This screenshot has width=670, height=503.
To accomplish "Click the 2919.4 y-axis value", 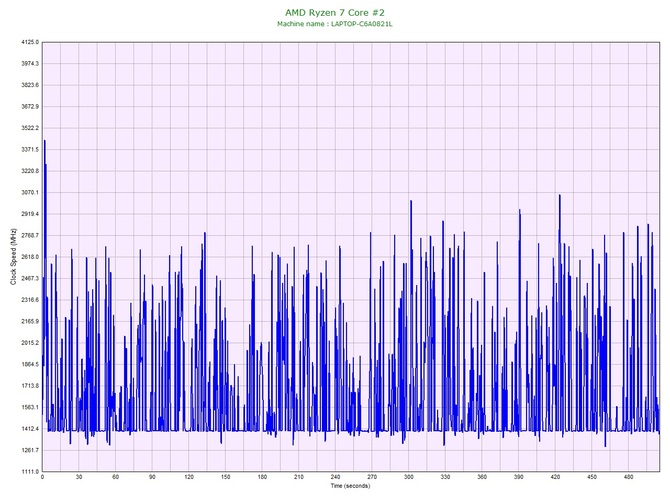I will coord(30,214).
